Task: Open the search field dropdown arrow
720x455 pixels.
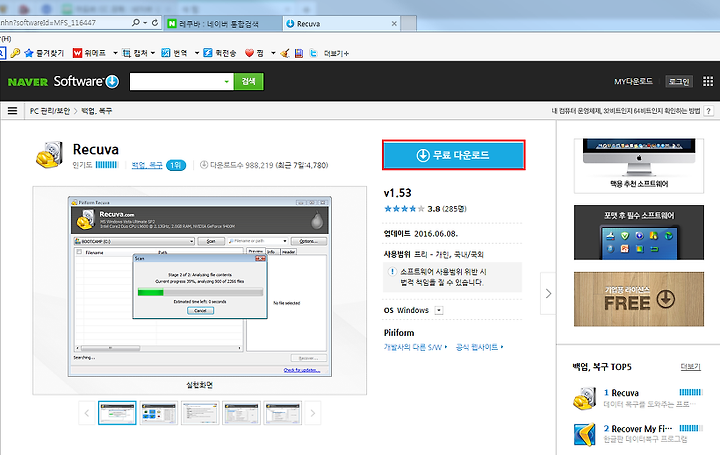Action: coord(226,82)
